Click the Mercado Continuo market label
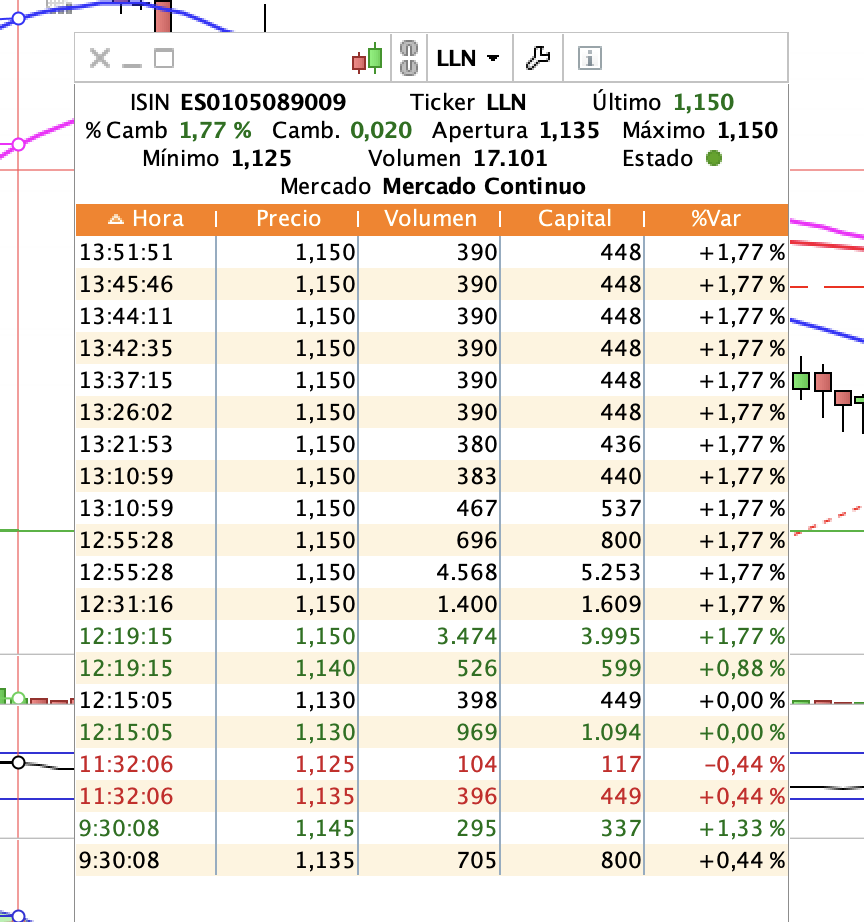 pyautogui.click(x=484, y=186)
